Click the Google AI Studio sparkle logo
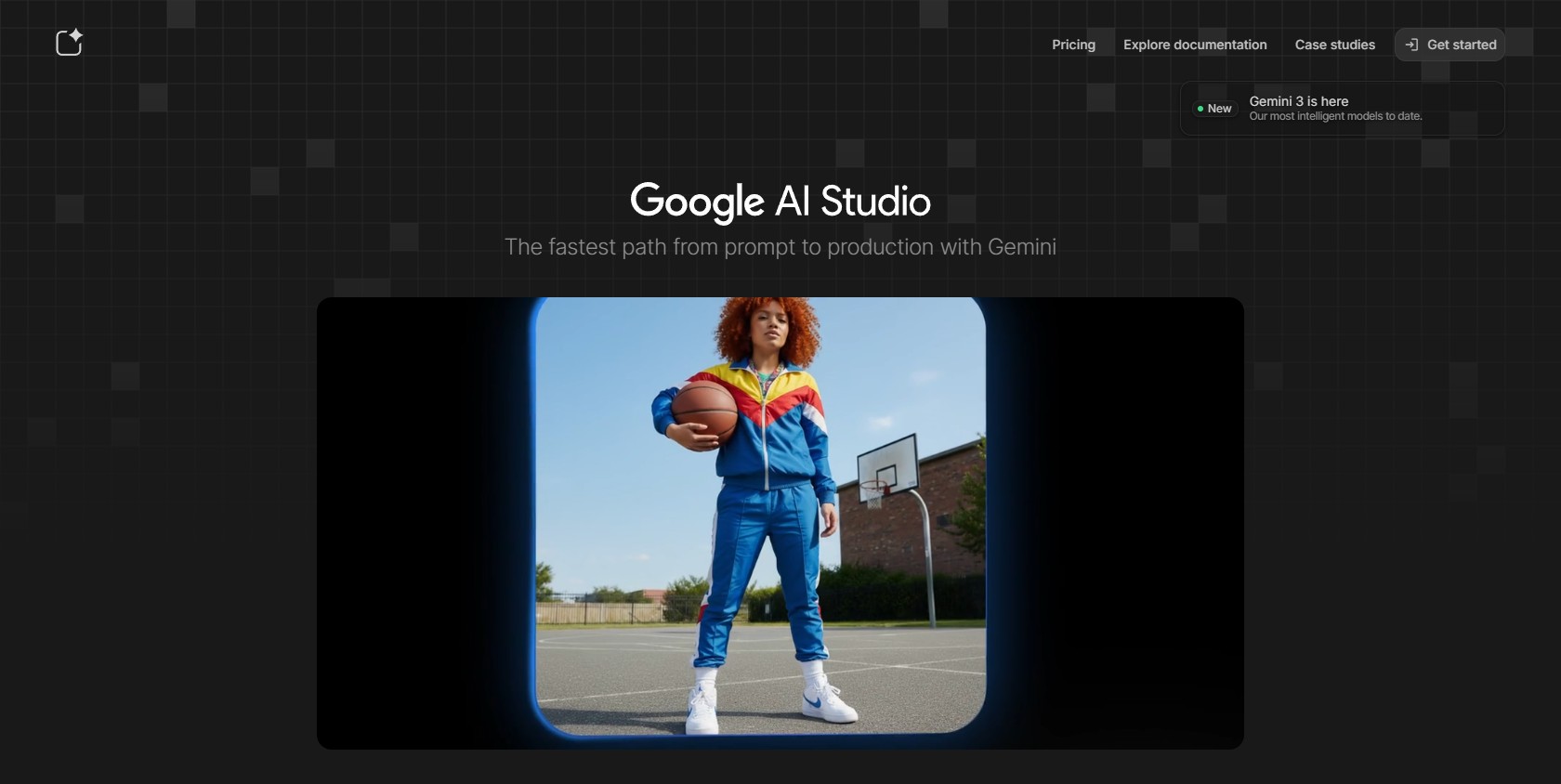 click(x=70, y=43)
